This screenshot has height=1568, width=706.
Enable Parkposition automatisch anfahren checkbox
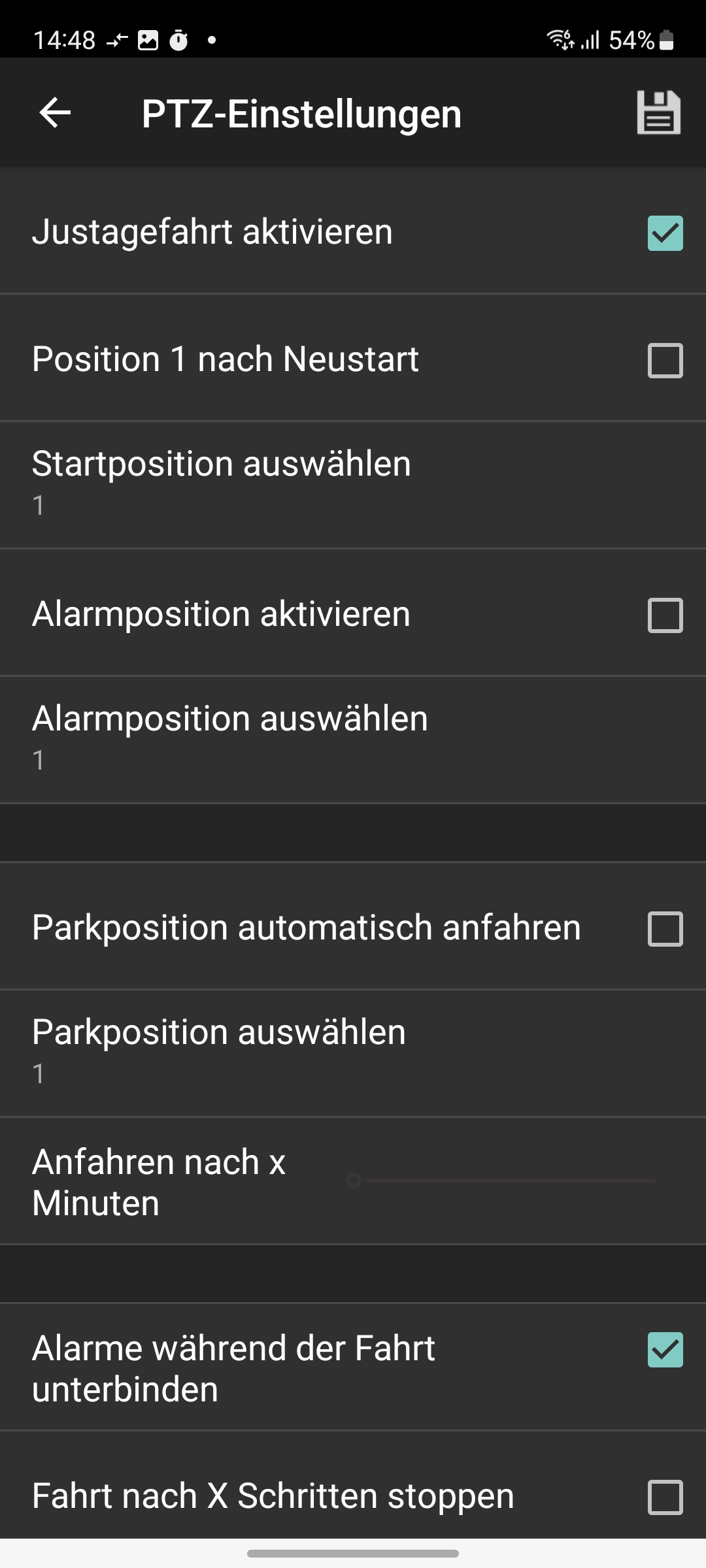click(665, 929)
